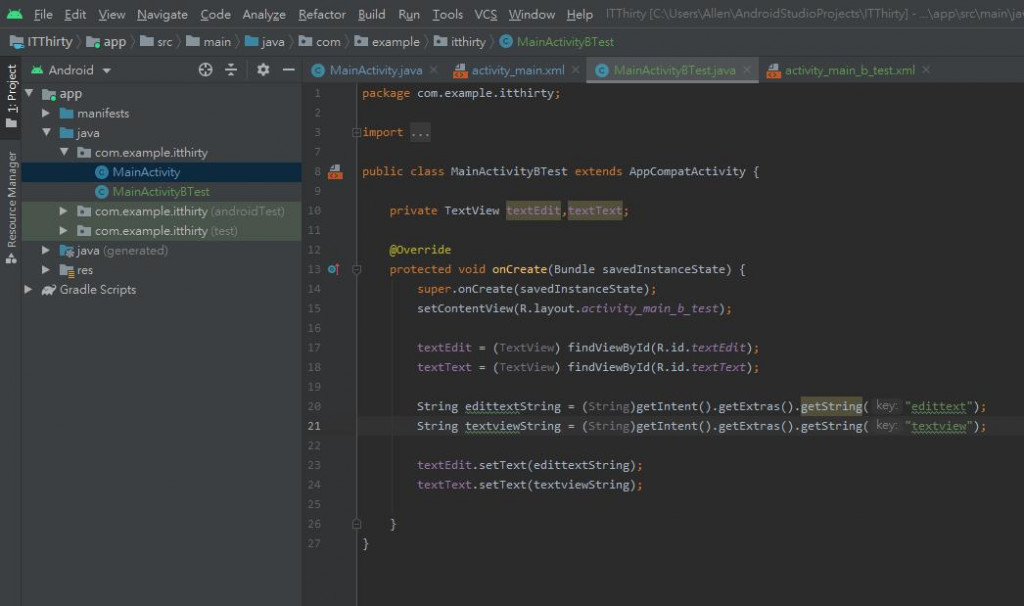Expand the Gradle Scripts node

(x=29, y=290)
